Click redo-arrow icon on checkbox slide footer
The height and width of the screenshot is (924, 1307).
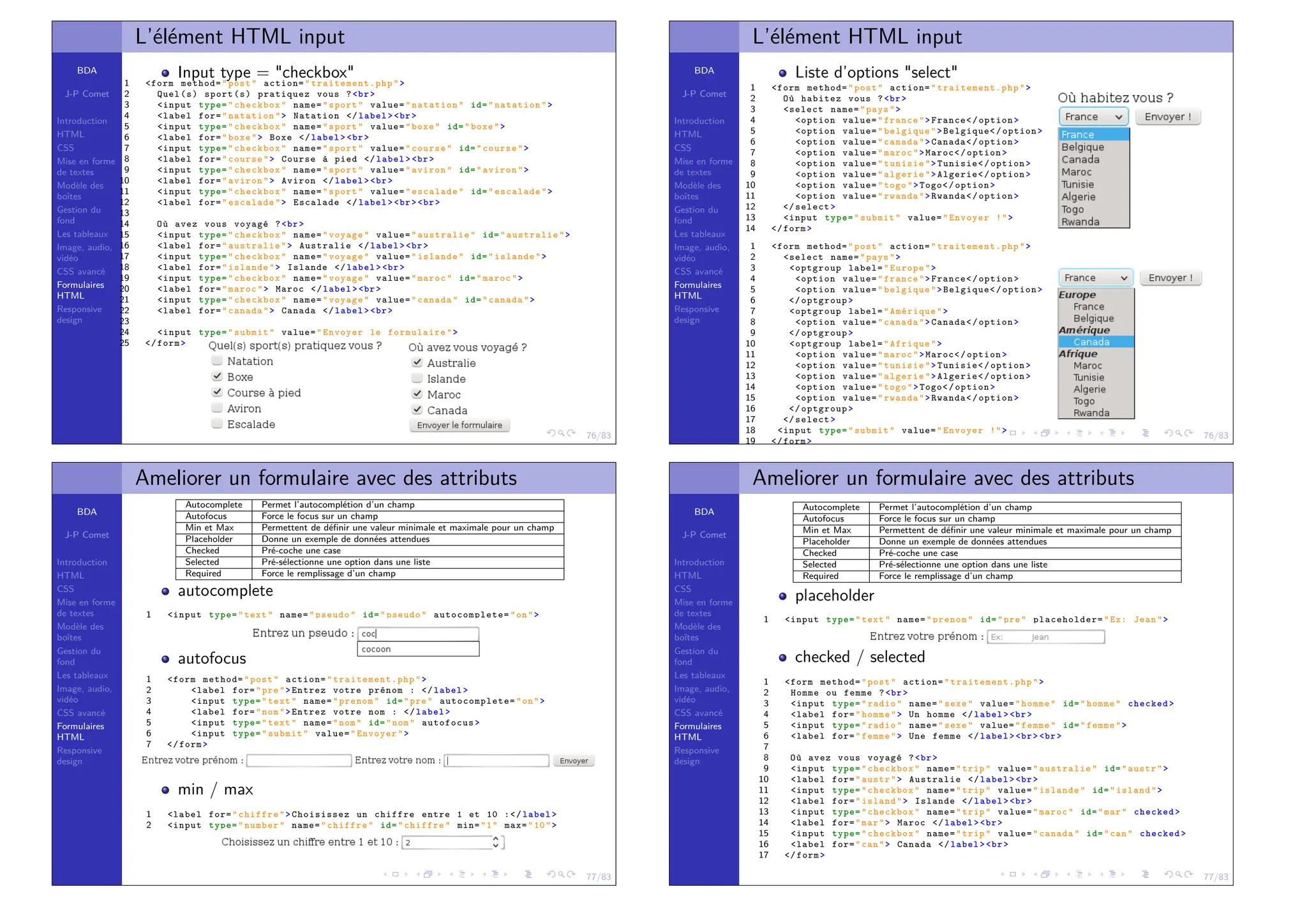(x=571, y=433)
